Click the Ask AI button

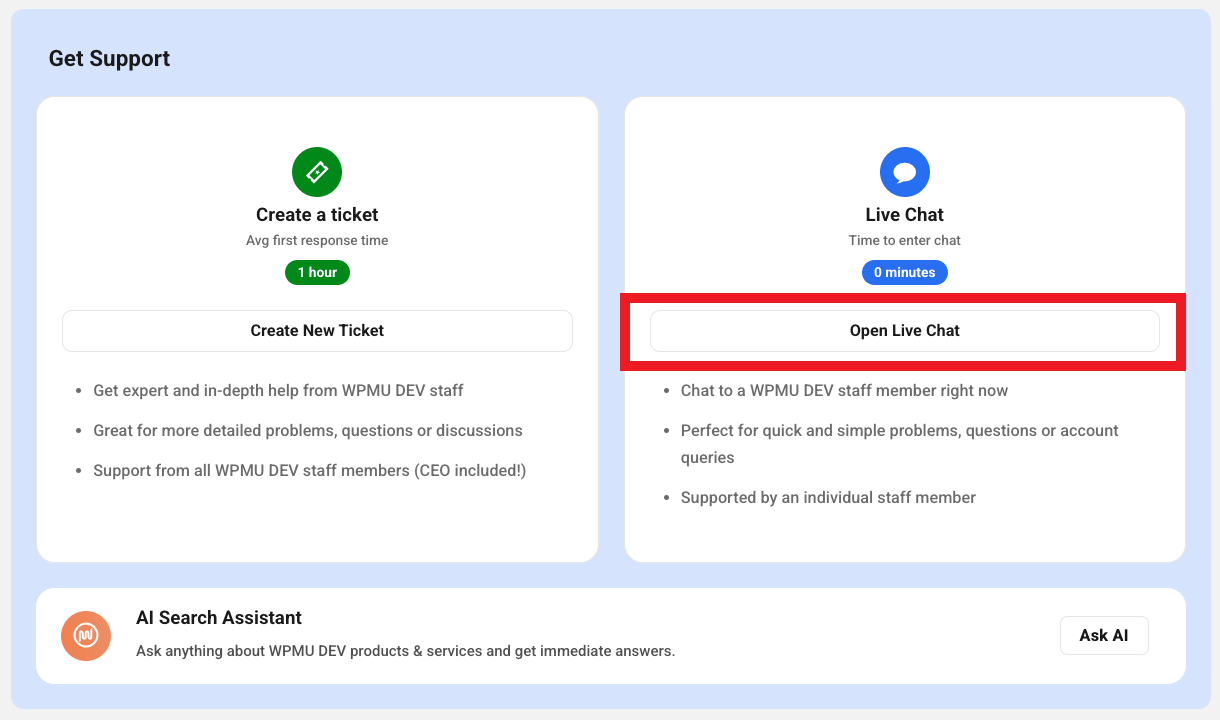[1104, 636]
